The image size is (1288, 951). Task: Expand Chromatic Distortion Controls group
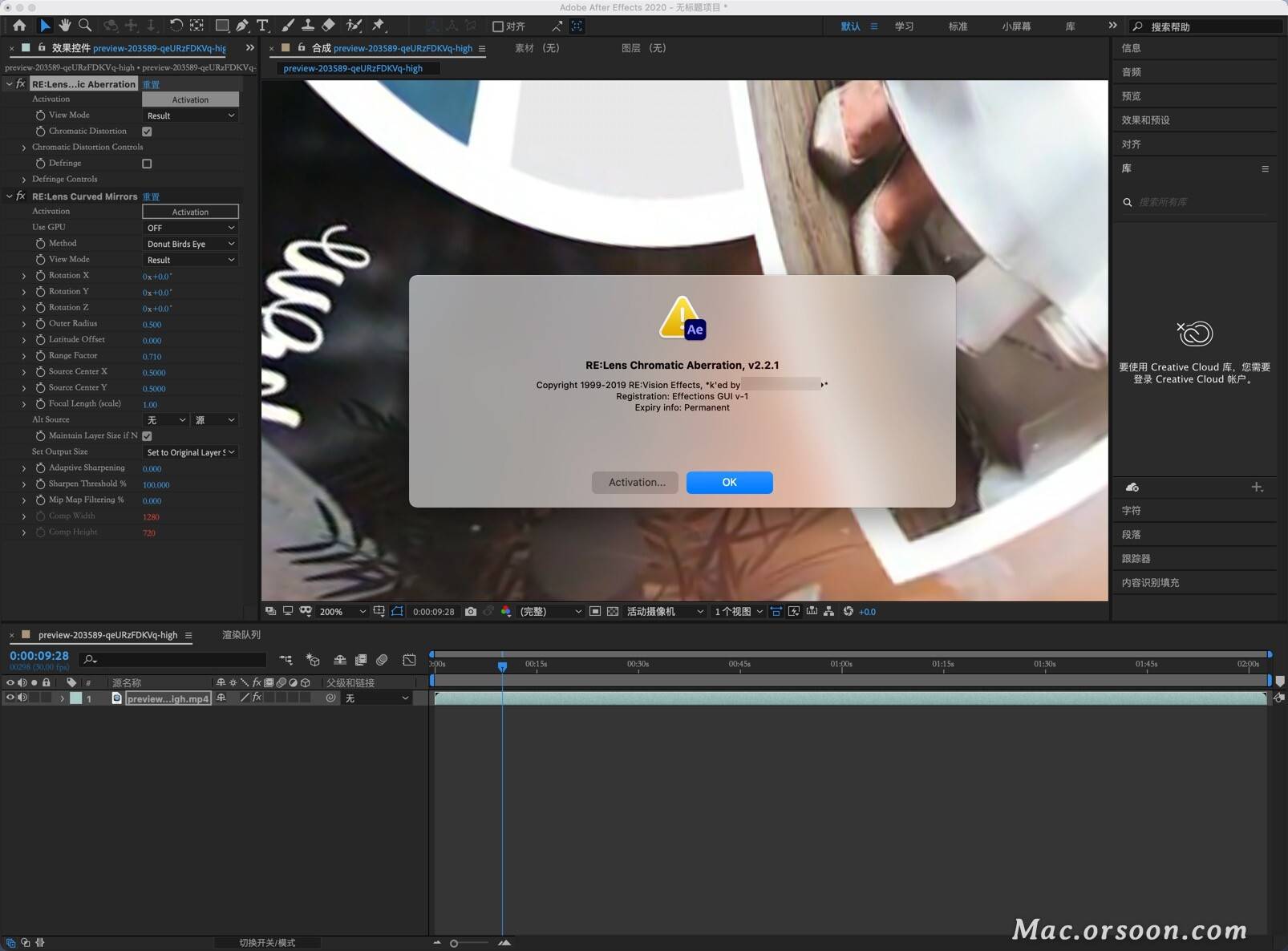[x=24, y=148]
